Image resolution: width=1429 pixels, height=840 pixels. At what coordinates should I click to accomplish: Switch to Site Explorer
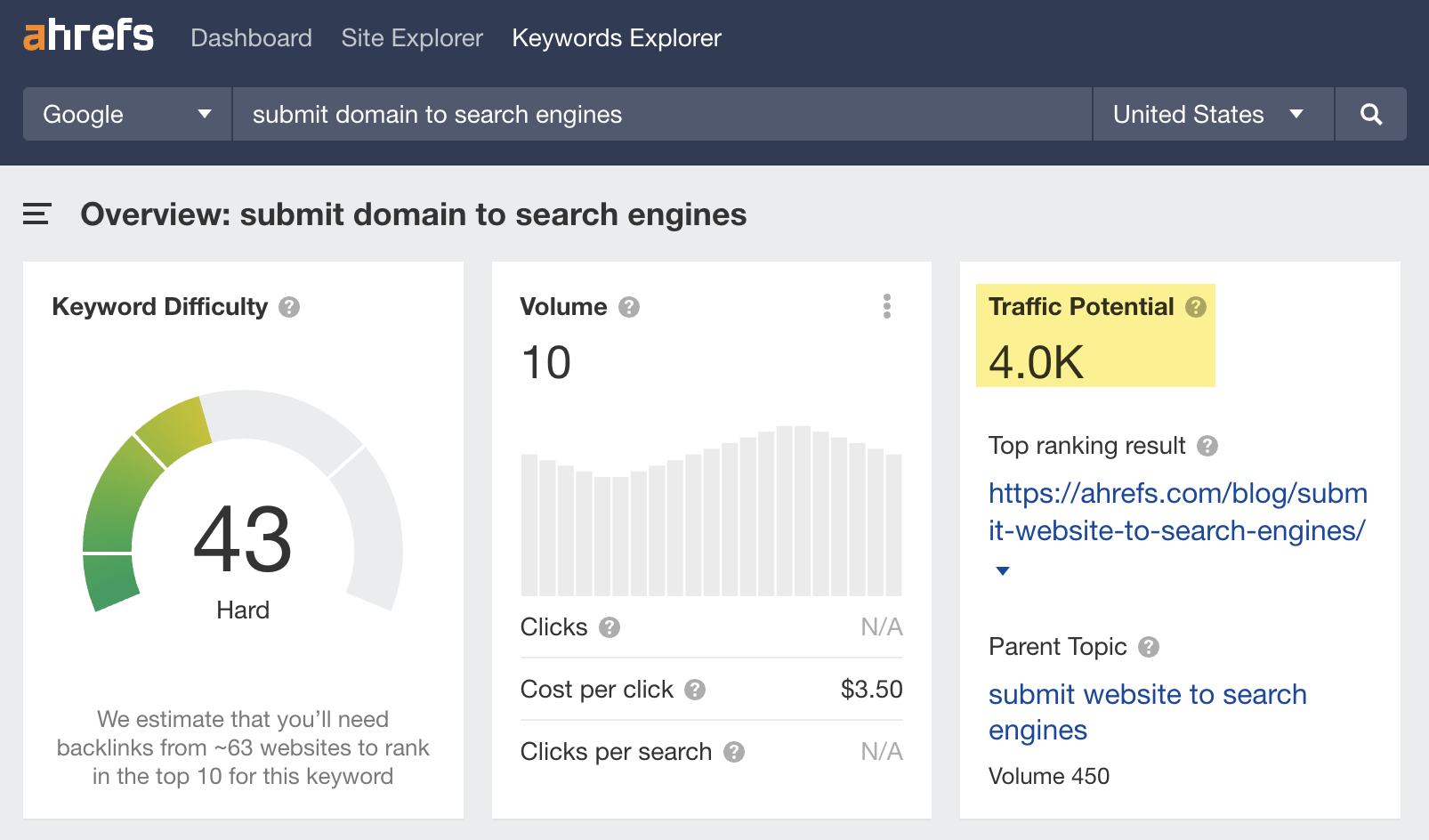click(412, 38)
